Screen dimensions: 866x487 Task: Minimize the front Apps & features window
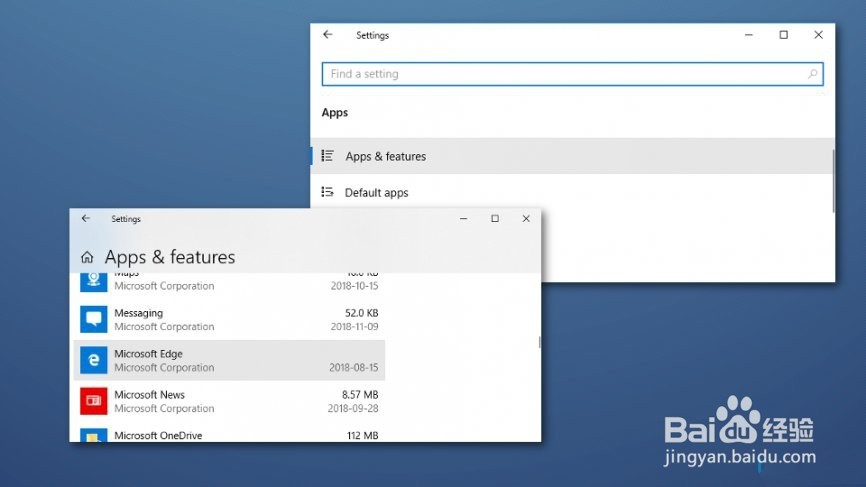click(x=463, y=219)
